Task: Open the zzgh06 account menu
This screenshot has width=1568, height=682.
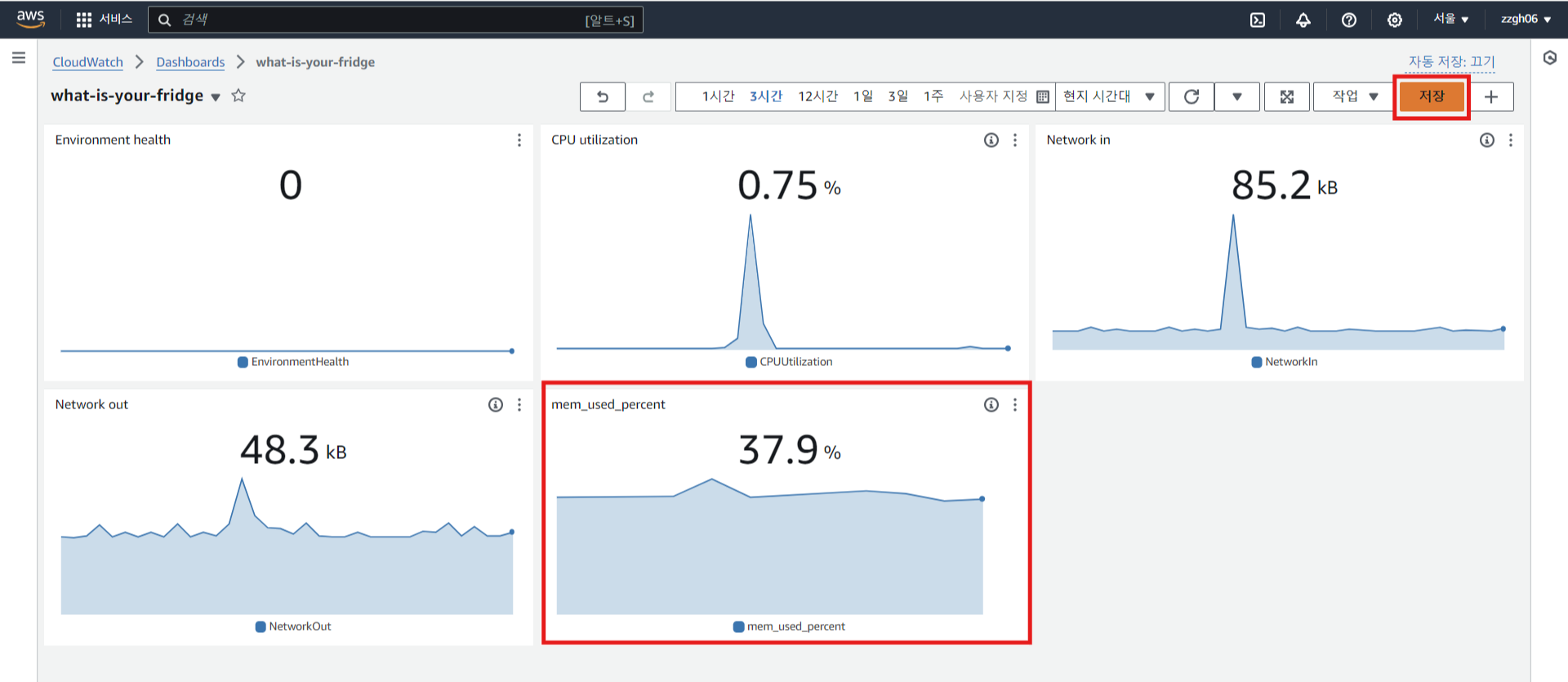Action: pos(1526,20)
